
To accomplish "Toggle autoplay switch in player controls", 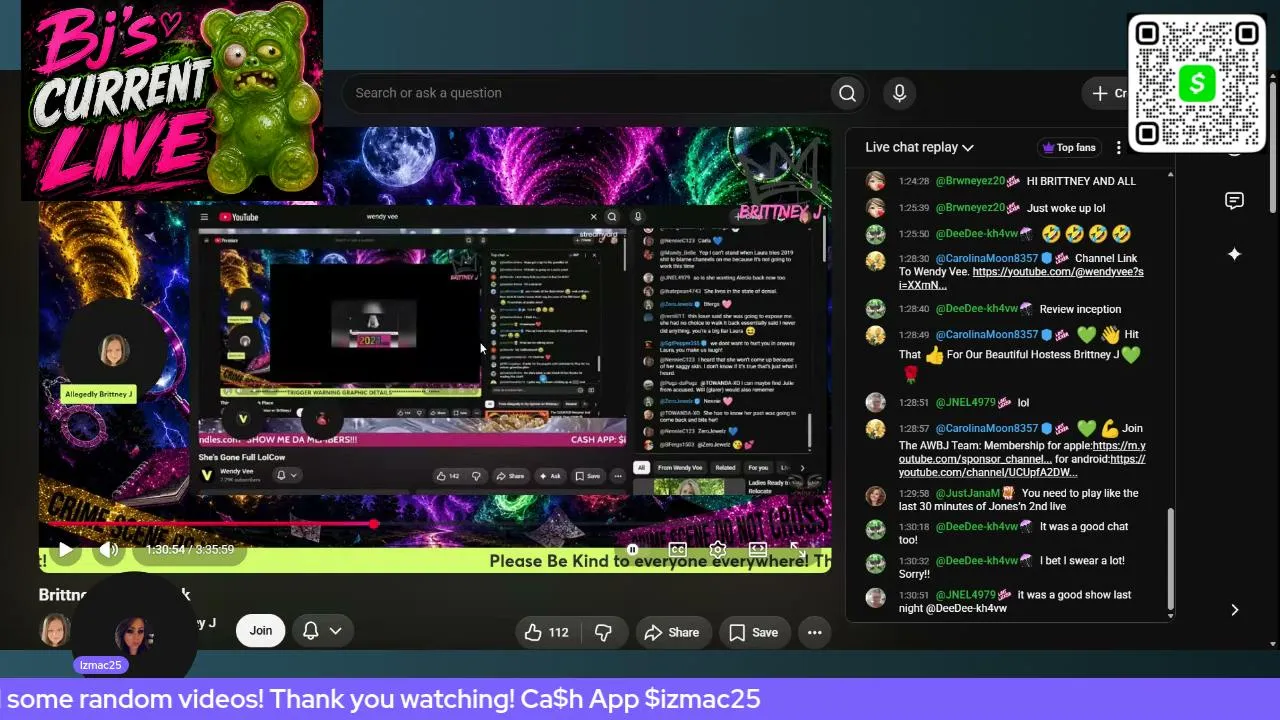I will 632,549.
